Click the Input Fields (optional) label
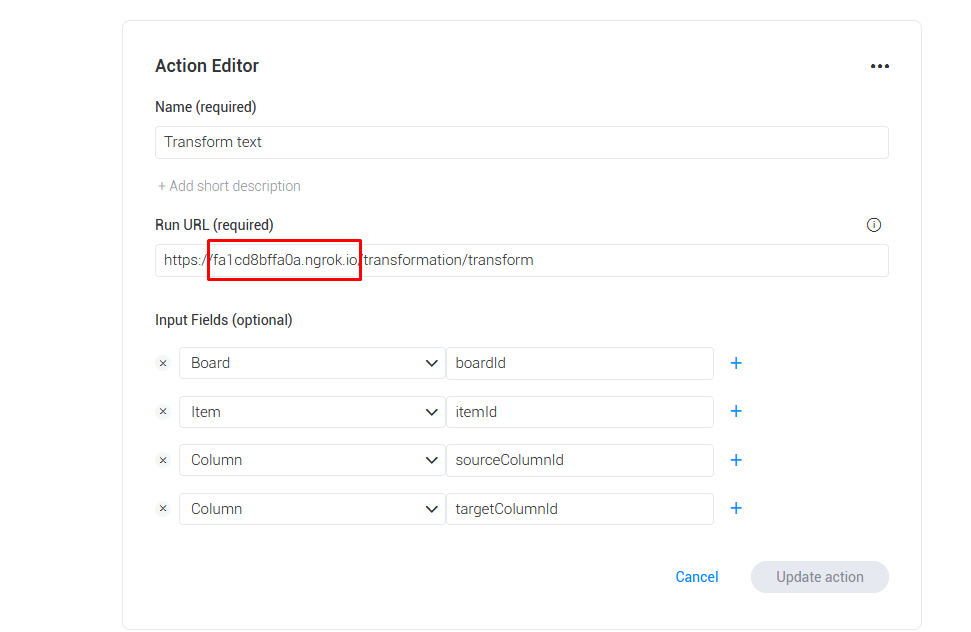Screen dimensions: 971x632 [224, 320]
